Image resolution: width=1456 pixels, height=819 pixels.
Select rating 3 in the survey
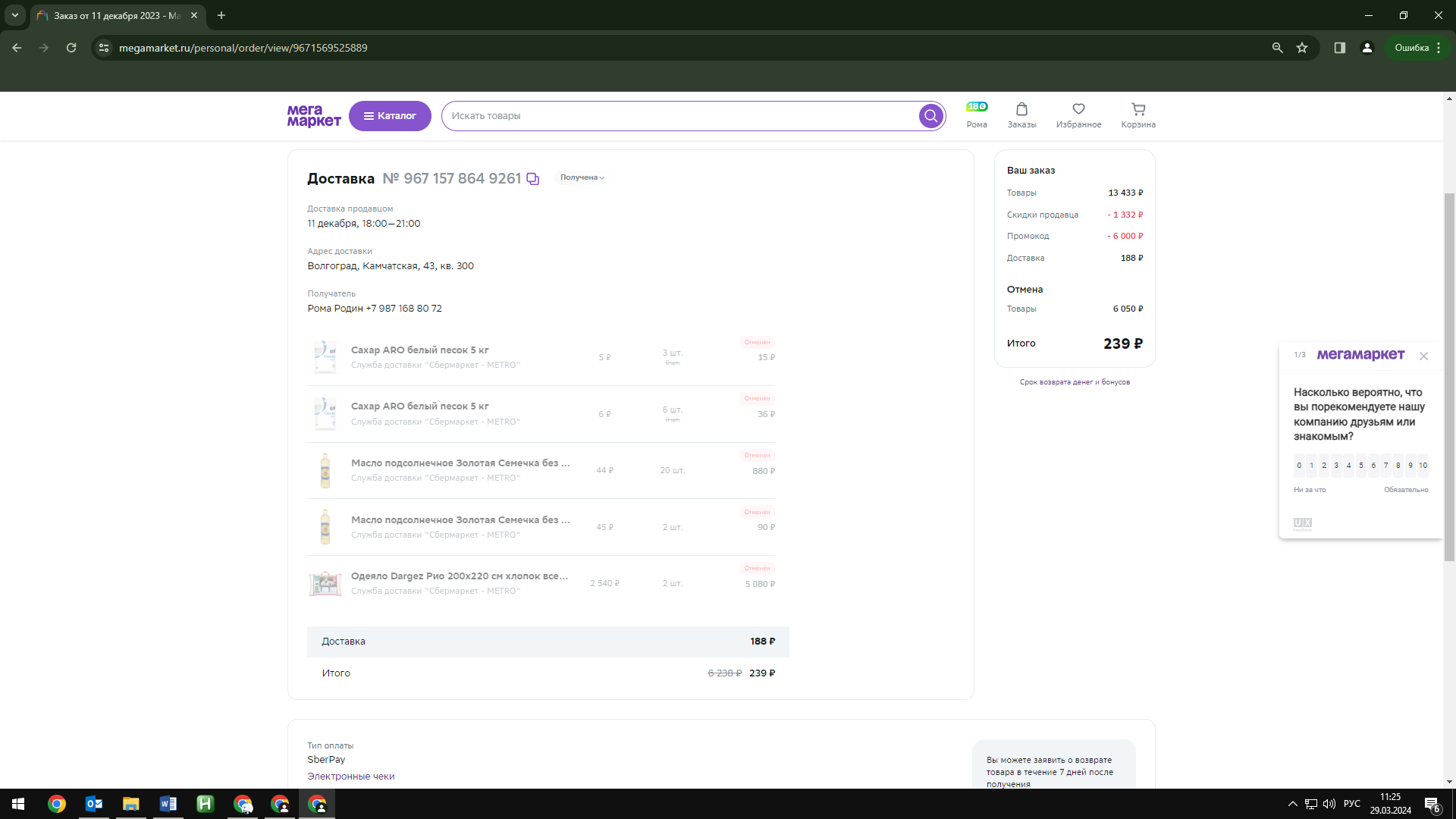coord(1336,466)
